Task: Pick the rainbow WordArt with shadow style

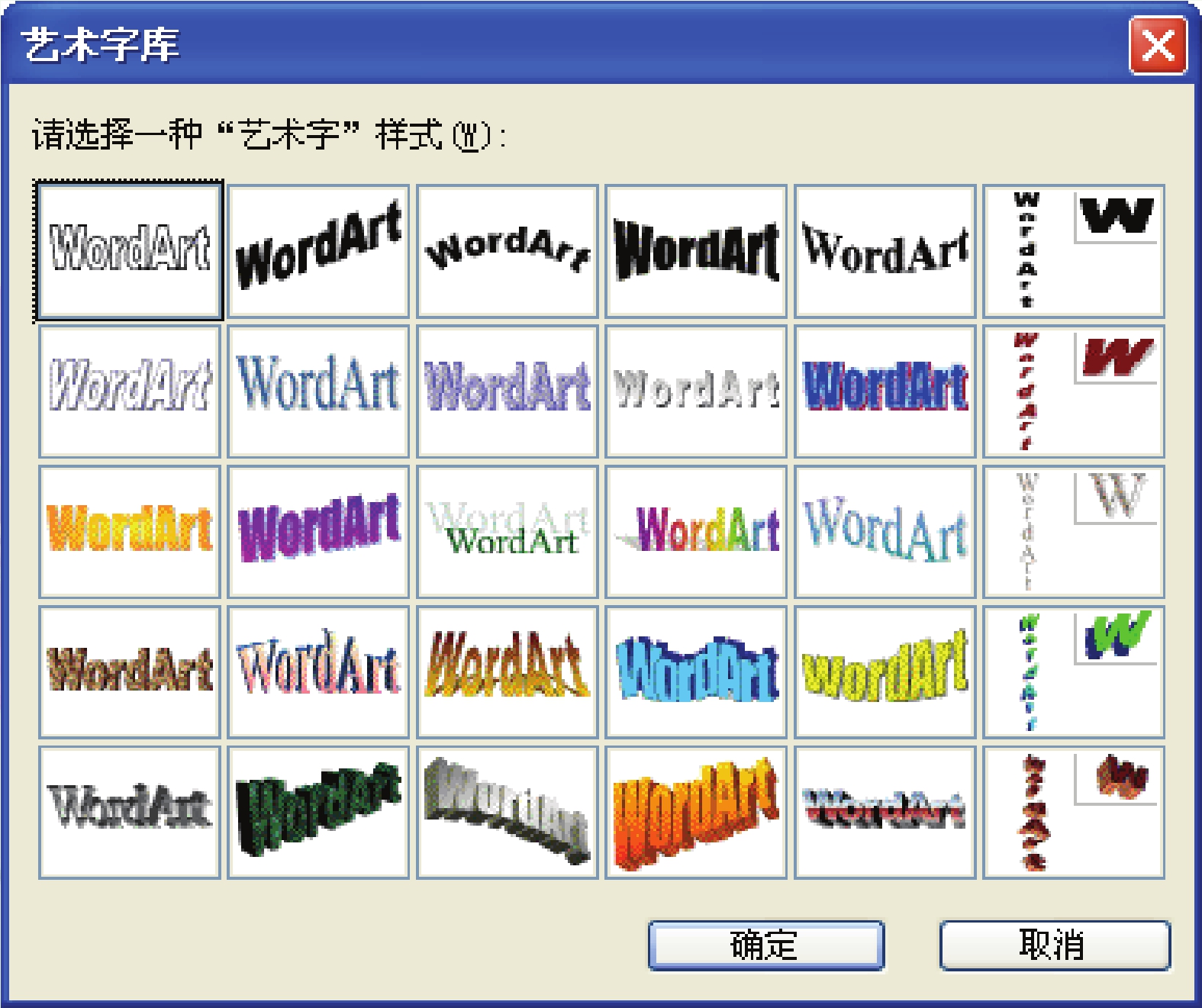Action: (696, 532)
